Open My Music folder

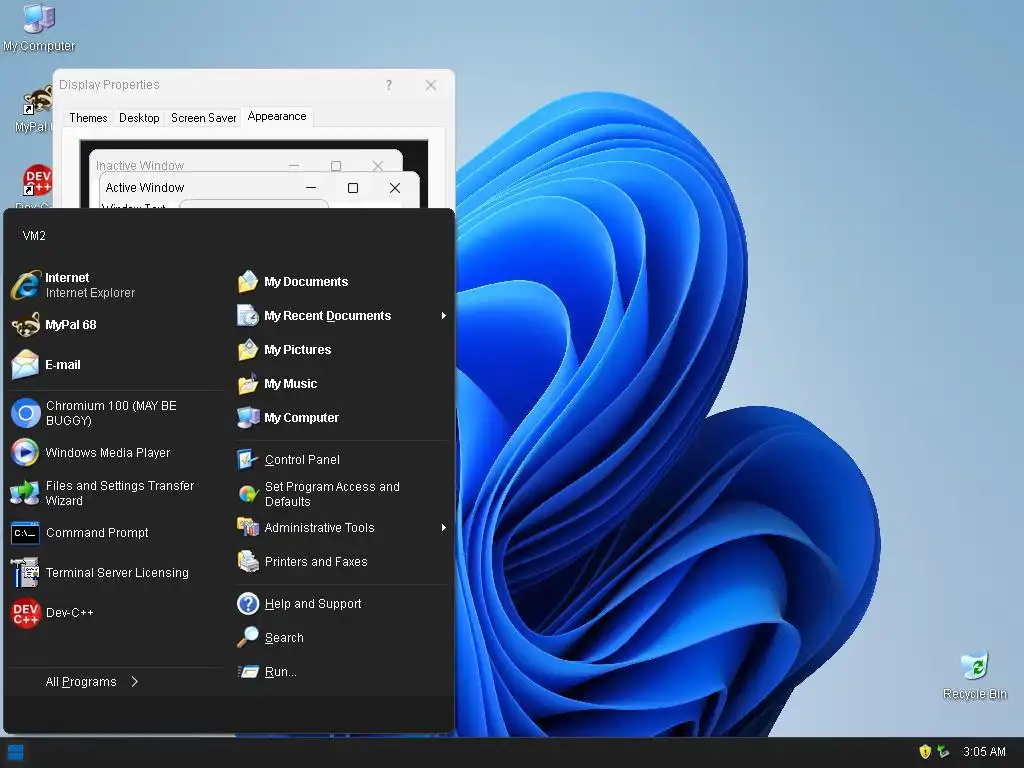coord(342,383)
